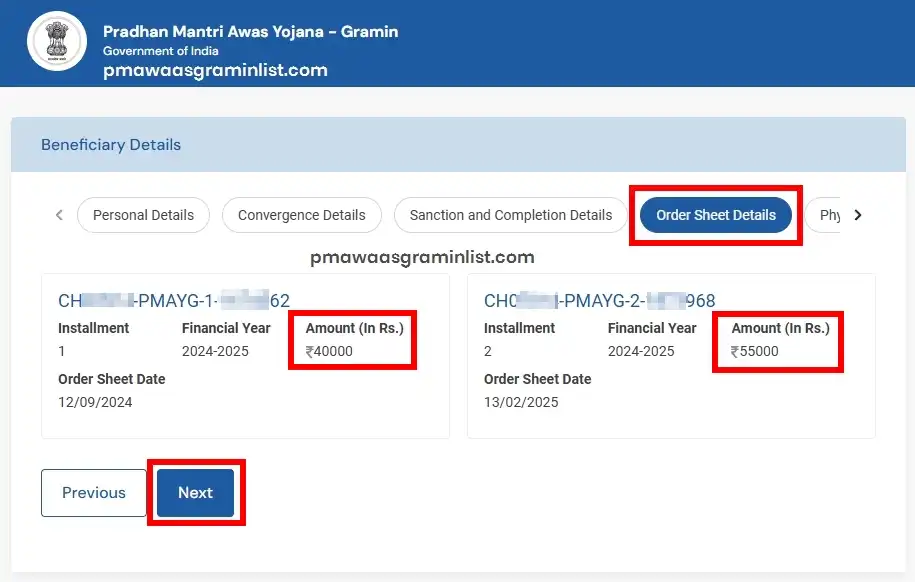Screen dimensions: 915x582
Task: Open order sheet link ending in 62
Action: point(174,301)
